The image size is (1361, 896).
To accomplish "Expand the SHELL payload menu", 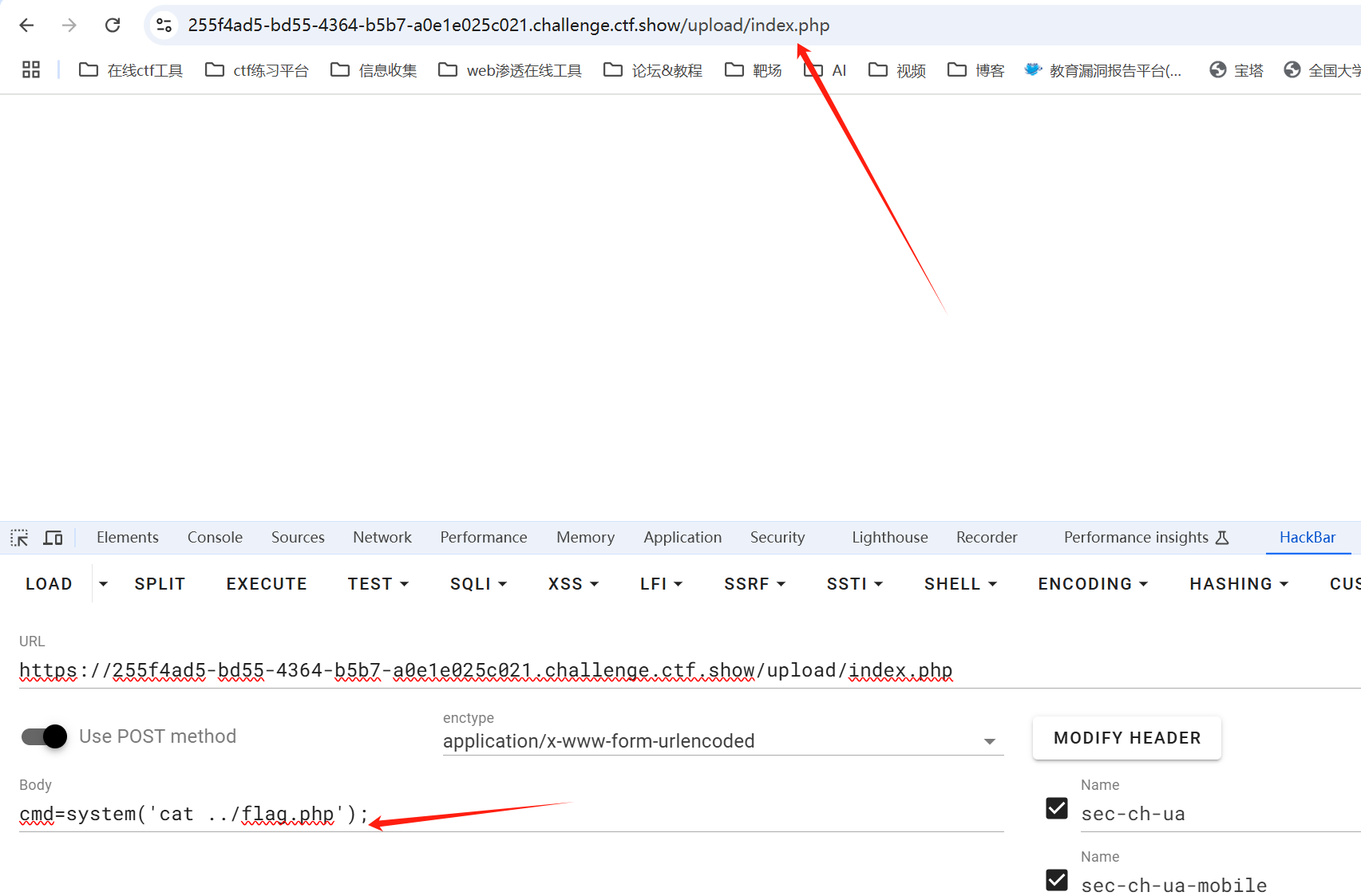I will tap(960, 584).
